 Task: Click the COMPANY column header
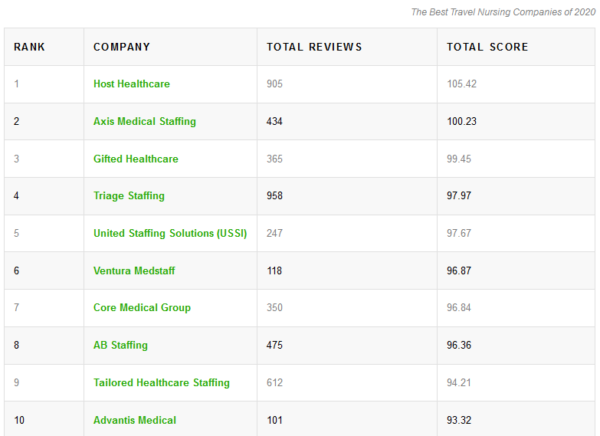pos(122,47)
